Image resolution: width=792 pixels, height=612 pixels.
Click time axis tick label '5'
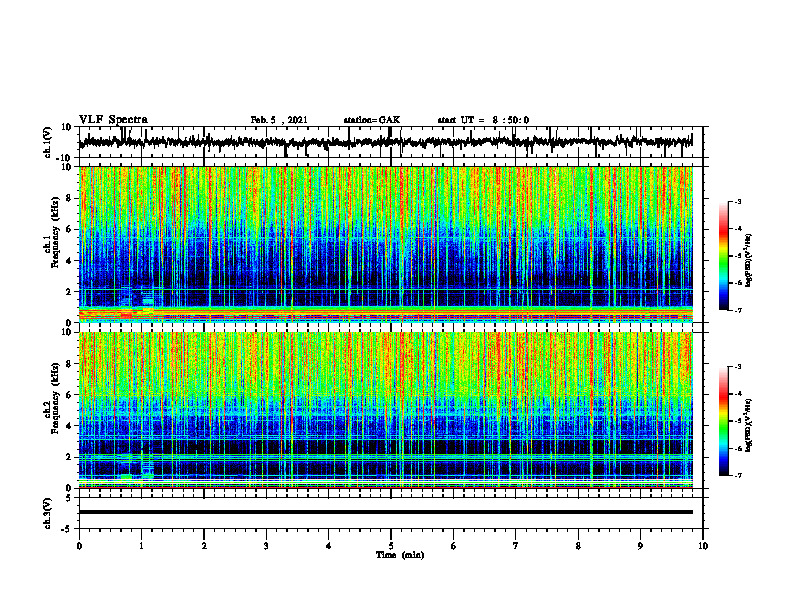pos(391,546)
